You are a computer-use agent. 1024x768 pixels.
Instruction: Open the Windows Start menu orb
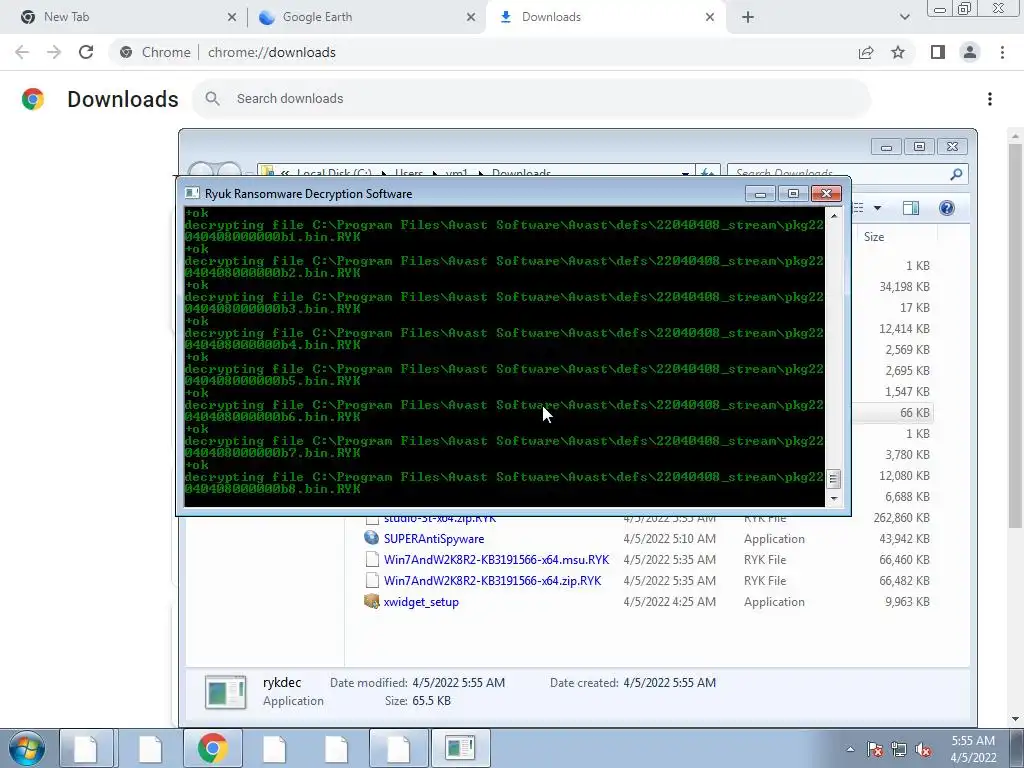click(x=27, y=748)
